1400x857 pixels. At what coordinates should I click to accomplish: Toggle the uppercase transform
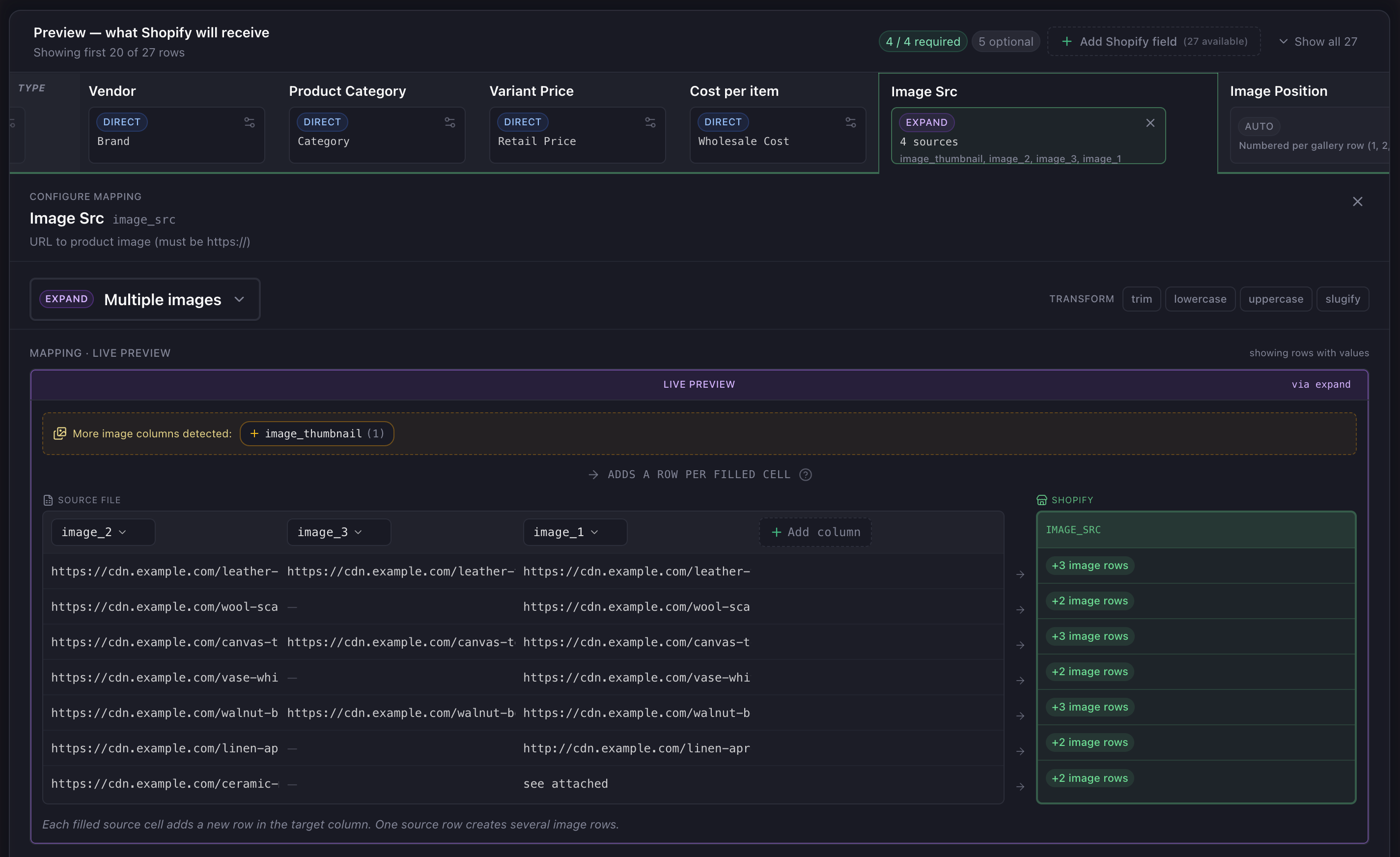(x=1276, y=299)
